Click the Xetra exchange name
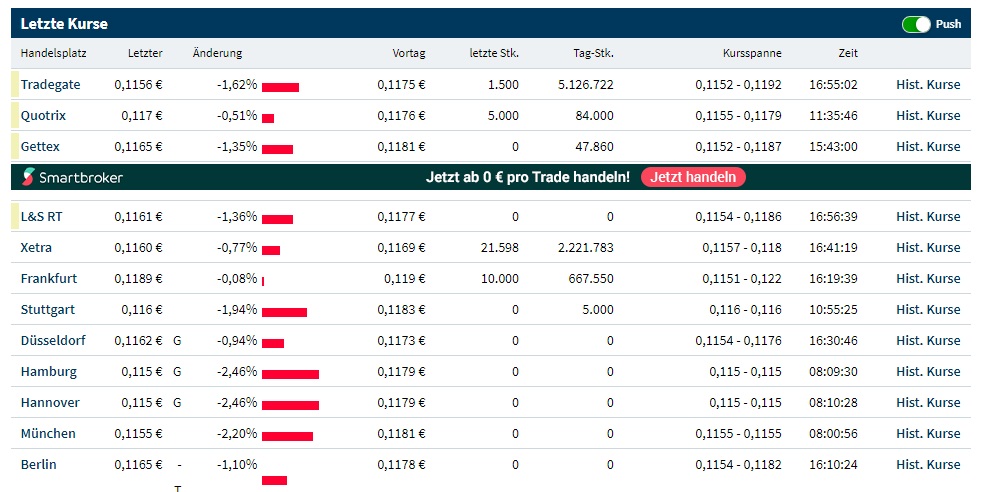 [x=36, y=248]
